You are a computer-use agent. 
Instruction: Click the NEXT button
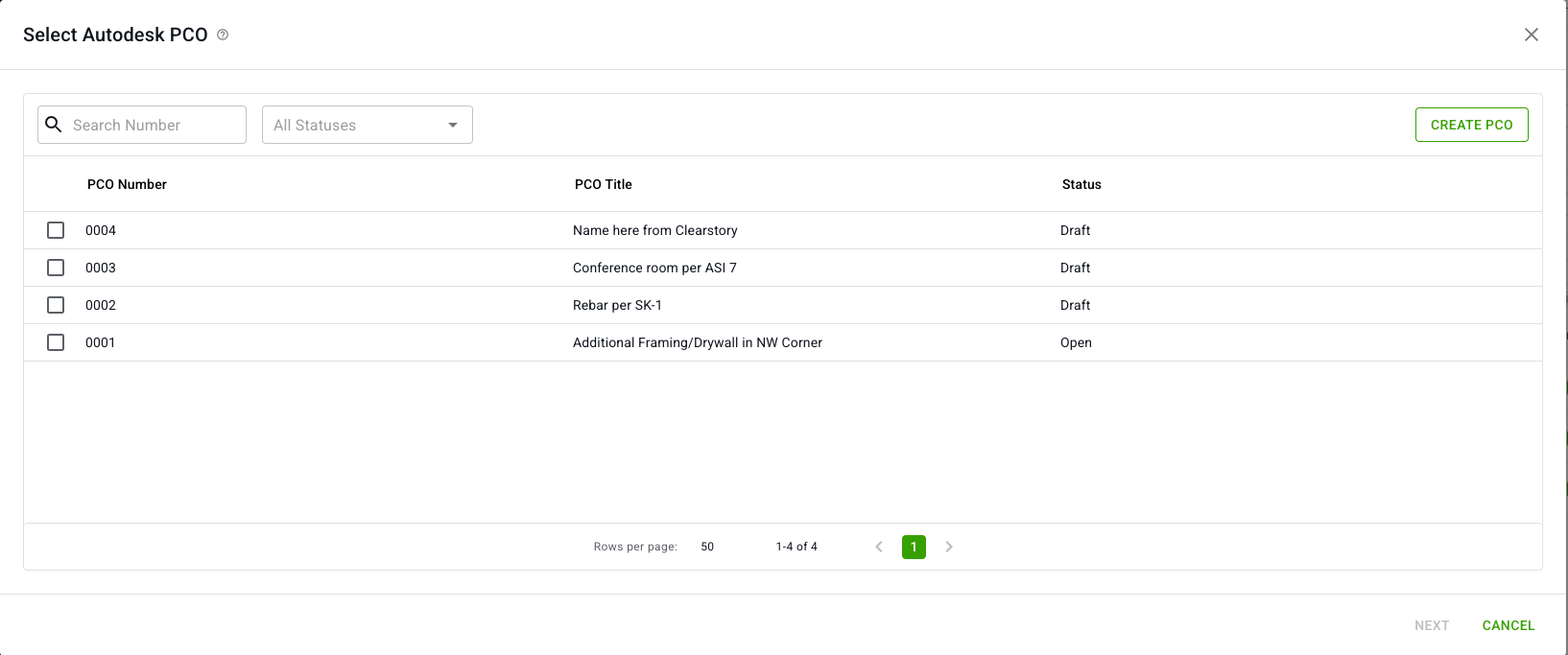coord(1431,625)
